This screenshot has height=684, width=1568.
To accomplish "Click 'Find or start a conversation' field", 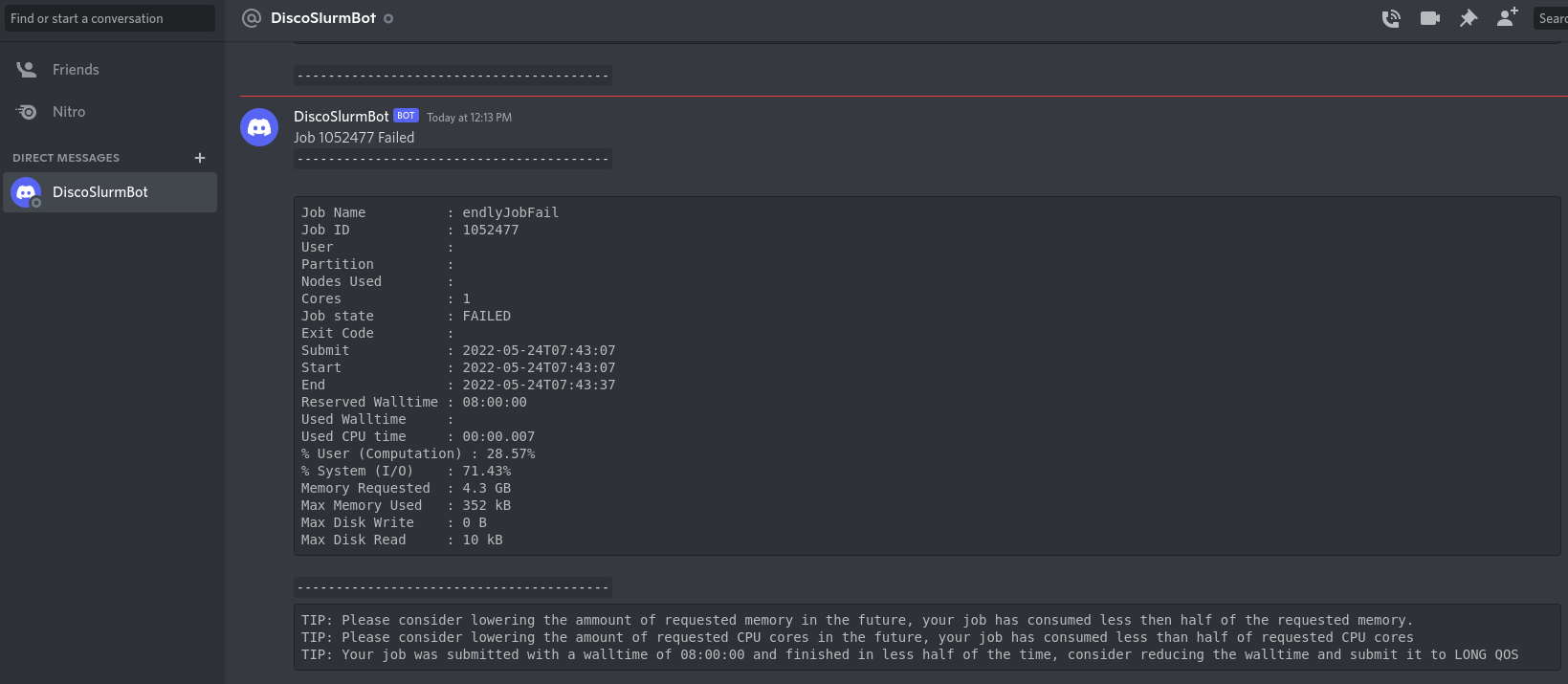I will pos(110,18).
